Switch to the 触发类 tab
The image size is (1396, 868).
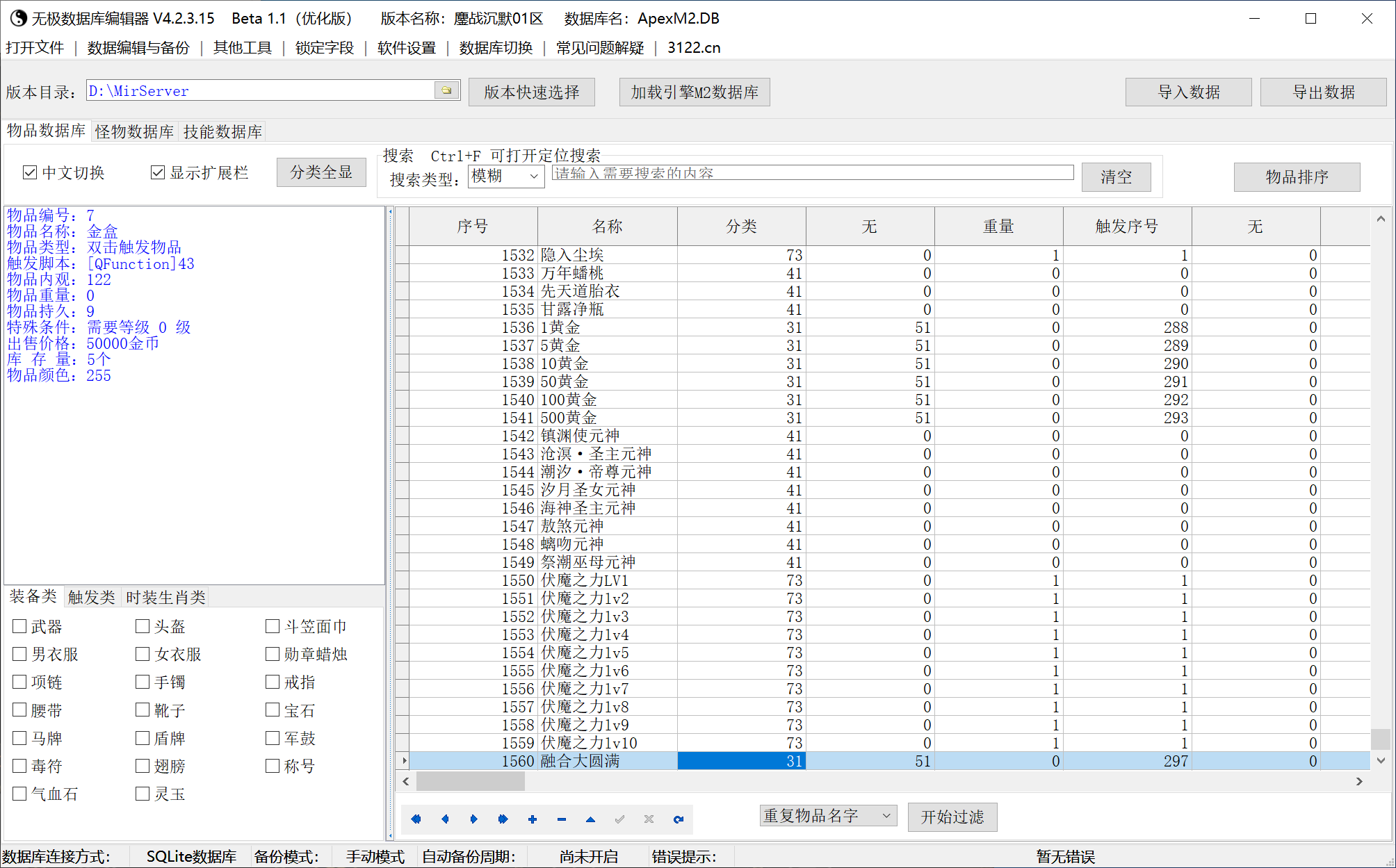click(x=92, y=597)
